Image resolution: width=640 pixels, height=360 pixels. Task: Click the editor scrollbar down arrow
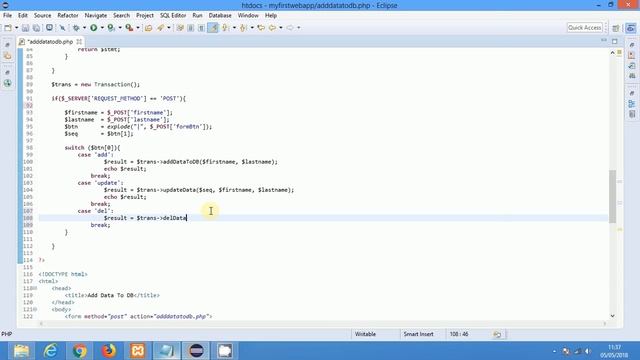[x=612, y=316]
